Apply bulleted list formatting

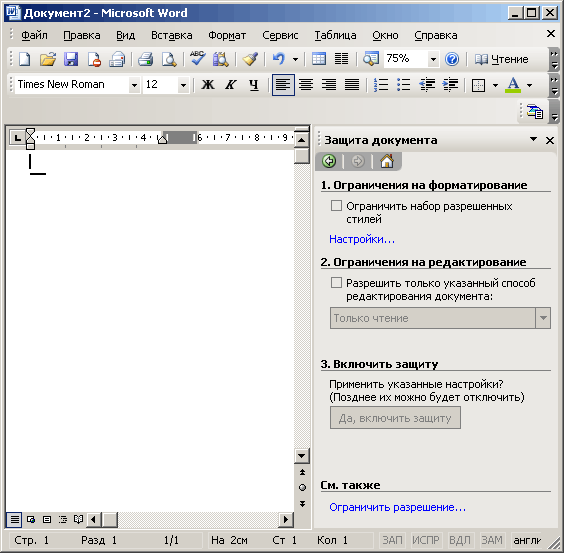tap(404, 85)
